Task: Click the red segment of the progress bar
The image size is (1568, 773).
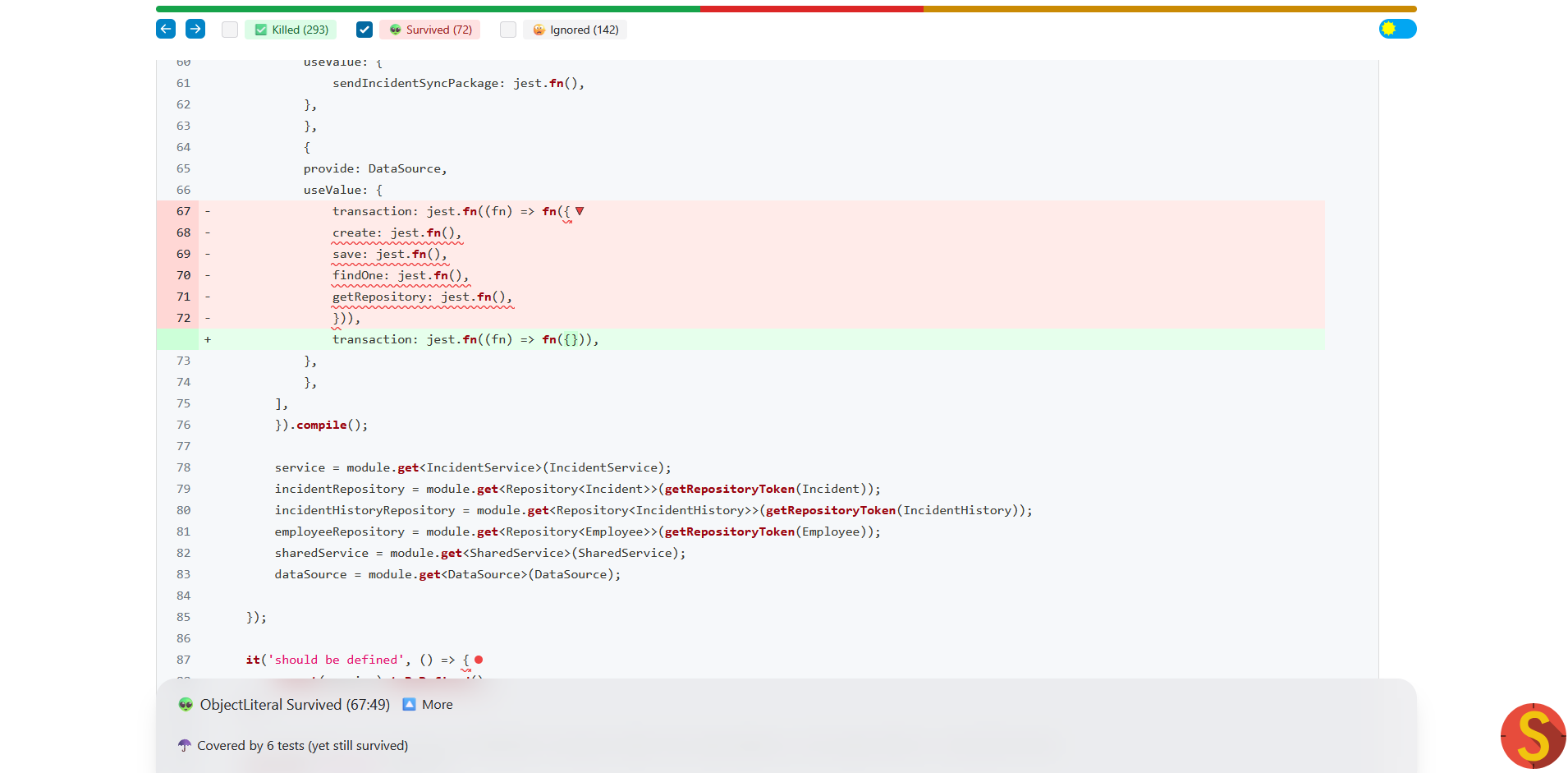Action: pos(811,9)
